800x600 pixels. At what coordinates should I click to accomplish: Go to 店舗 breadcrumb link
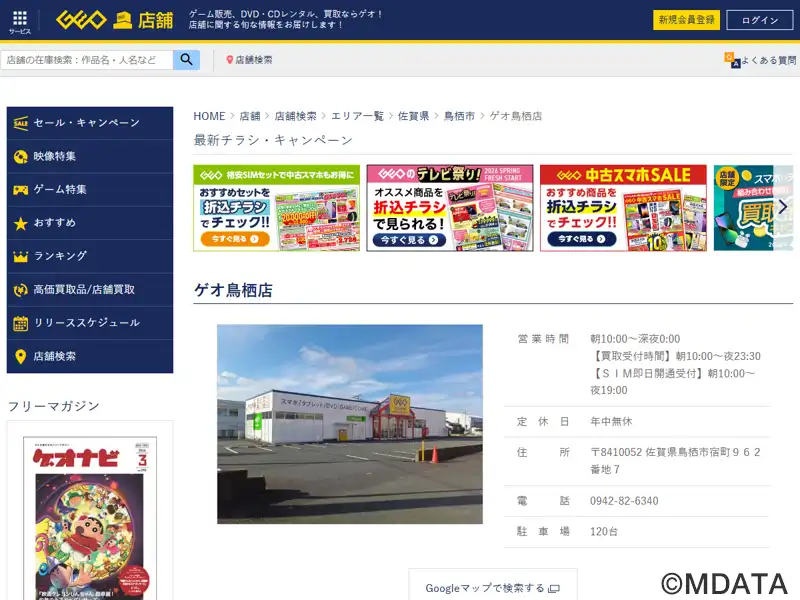(x=250, y=116)
